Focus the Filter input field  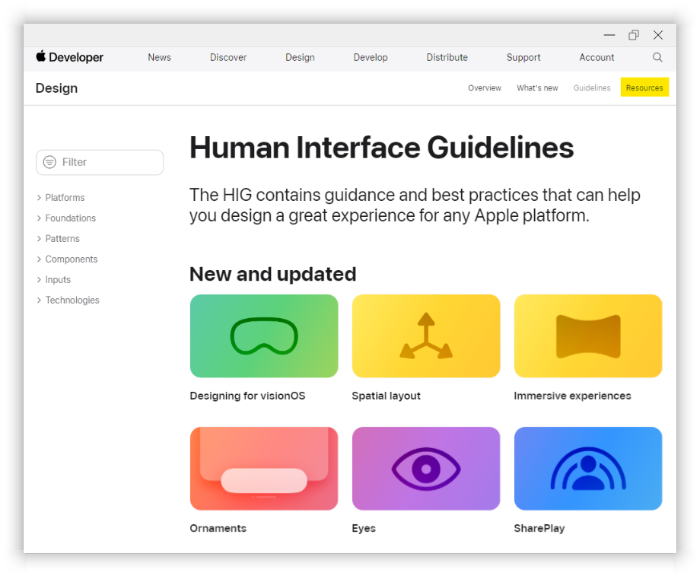pos(100,162)
